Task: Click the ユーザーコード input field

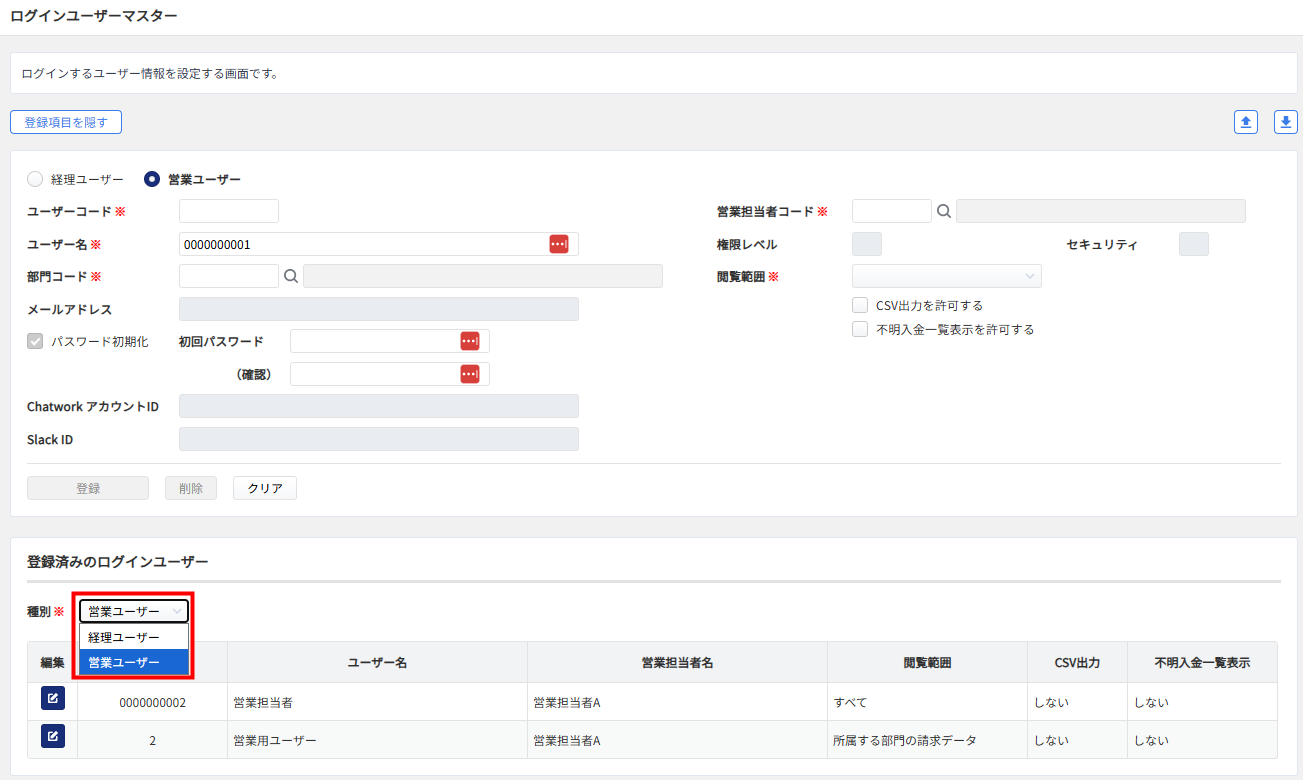Action: click(228, 211)
